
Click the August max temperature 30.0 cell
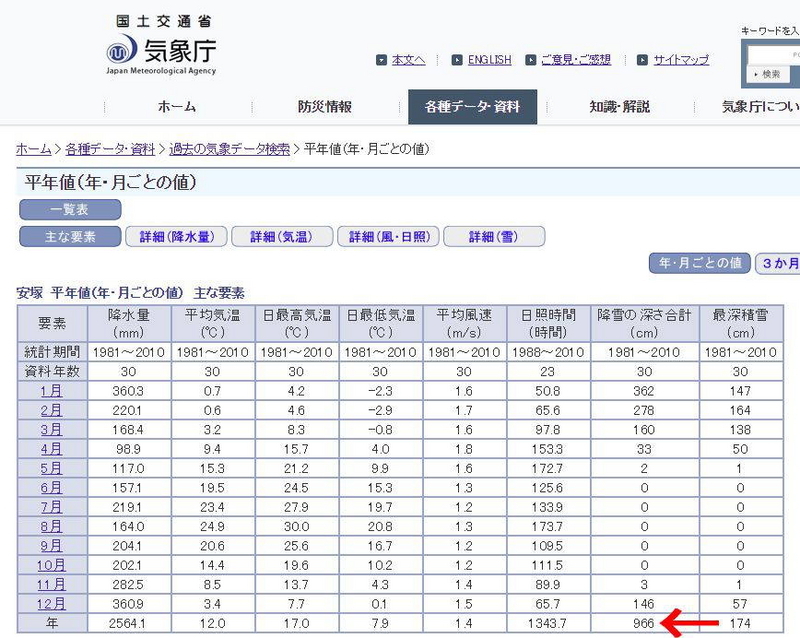pyautogui.click(x=296, y=527)
